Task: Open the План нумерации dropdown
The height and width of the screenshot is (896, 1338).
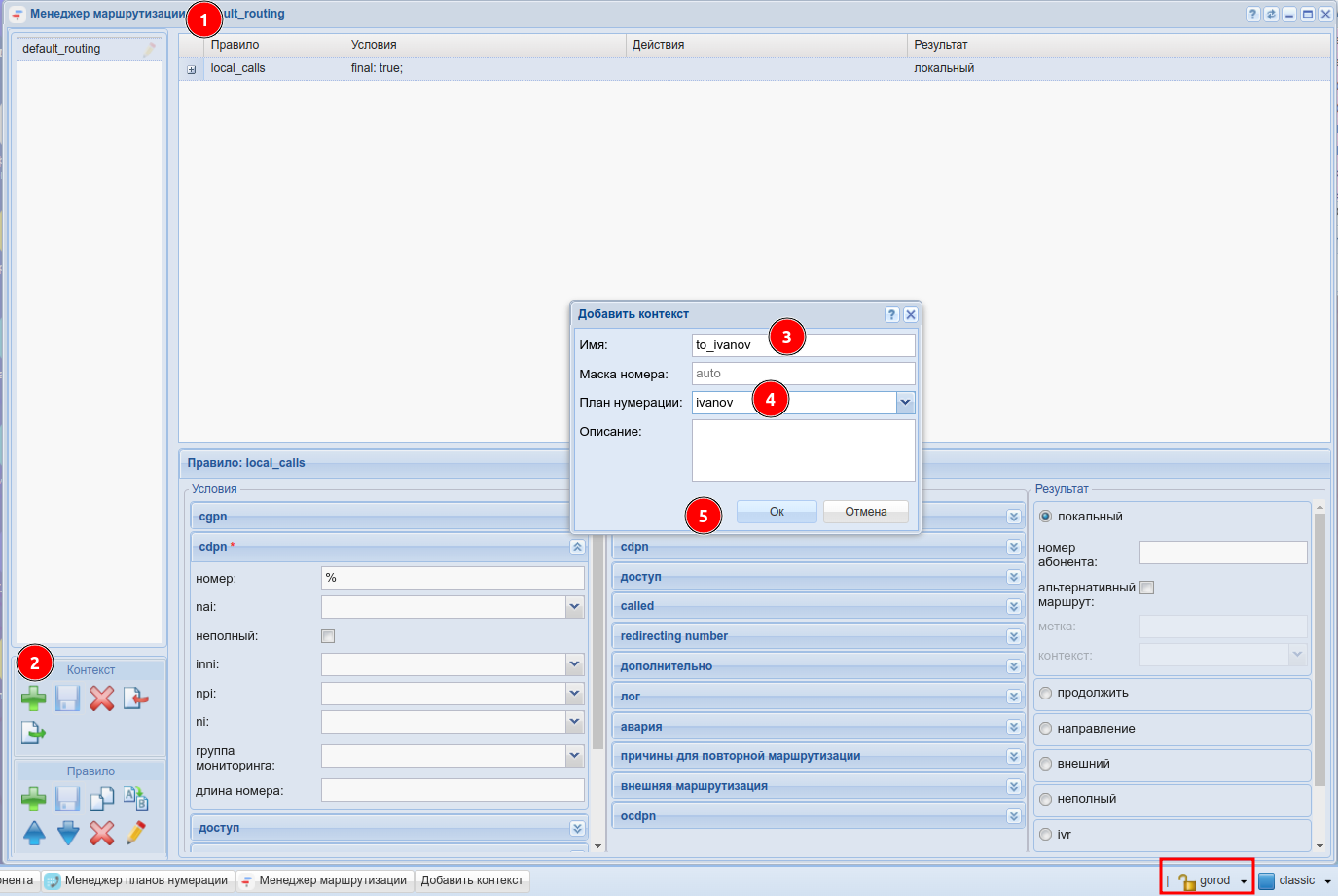Action: (x=906, y=403)
